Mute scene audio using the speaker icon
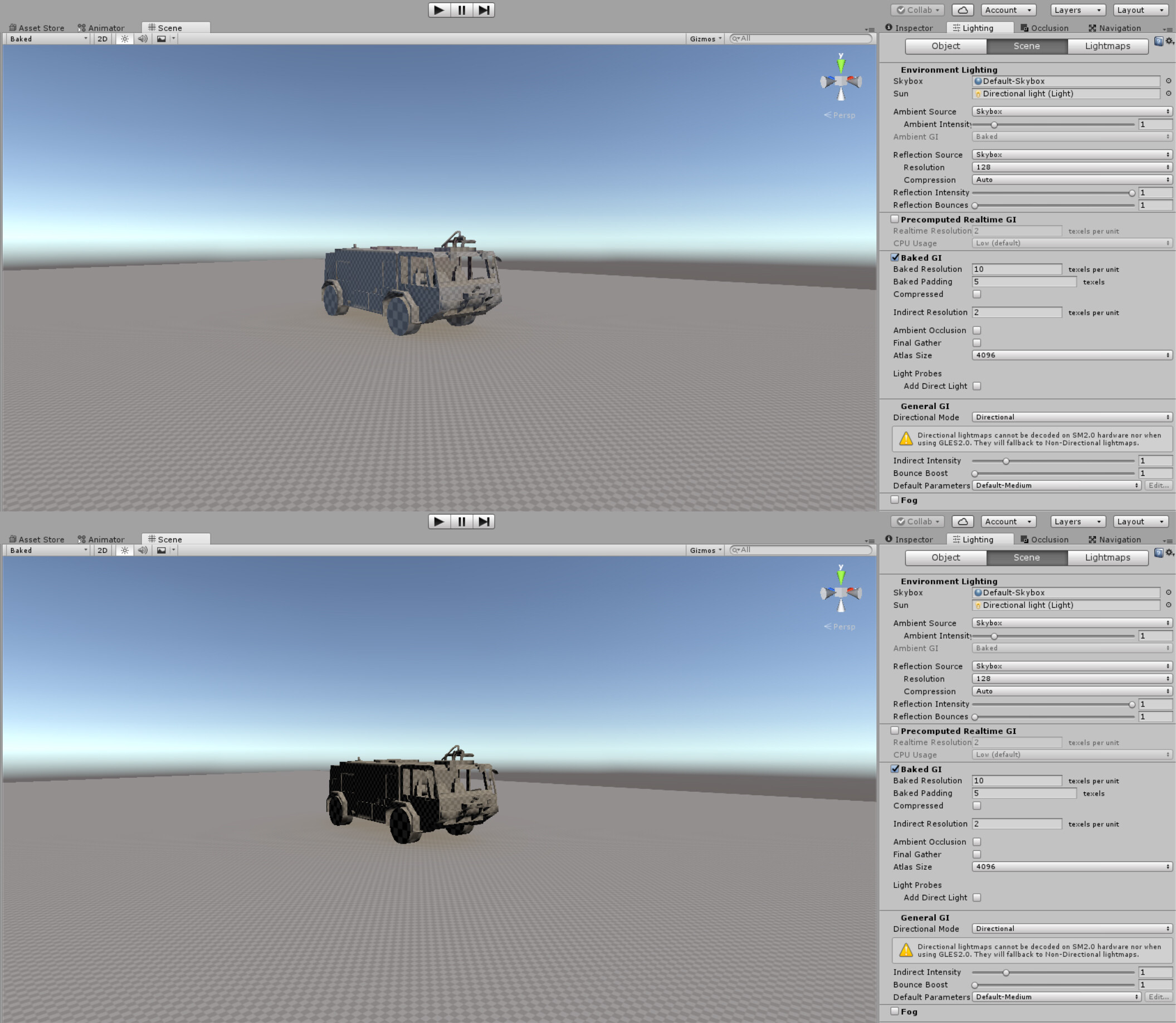 point(142,39)
